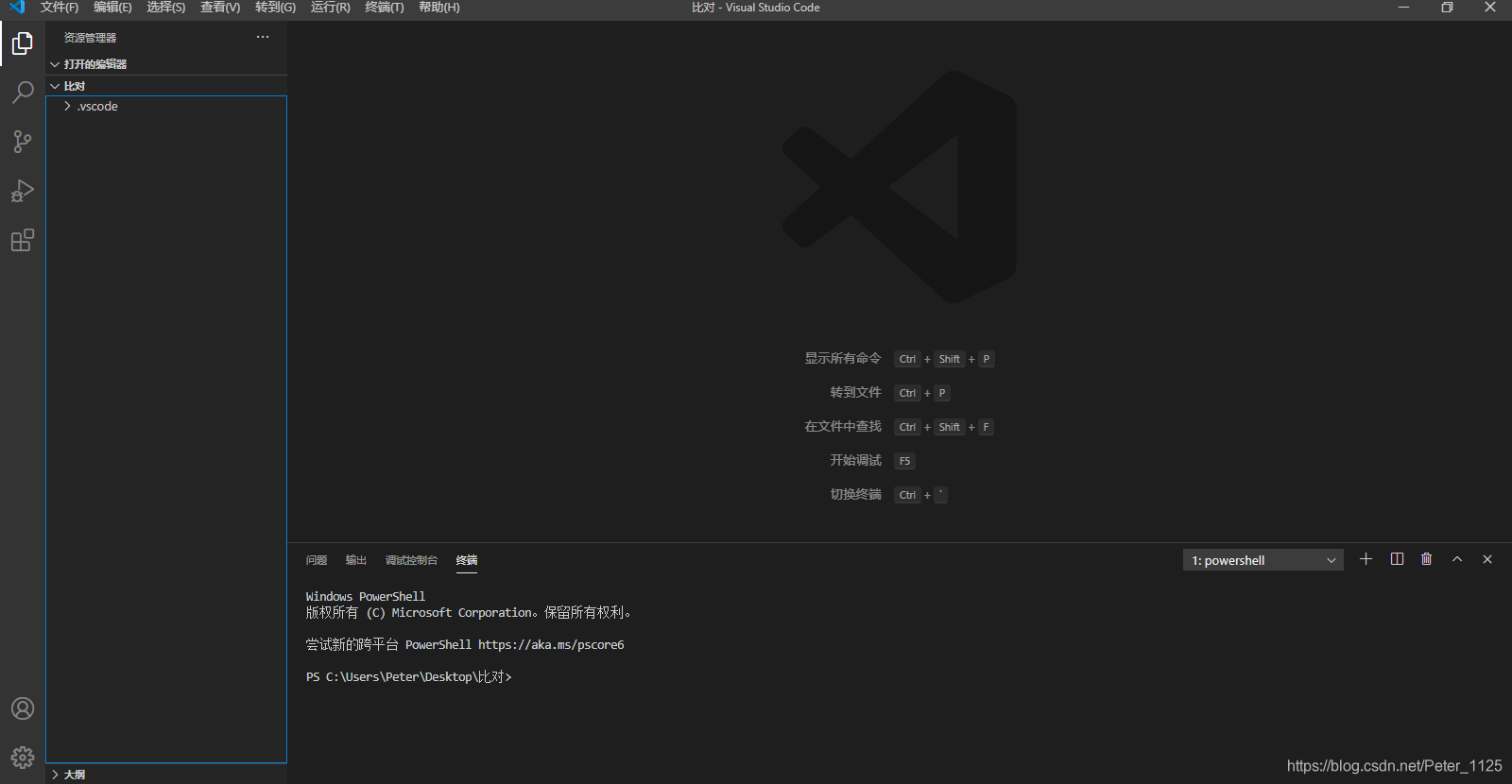Open the 帮助(H) menu
This screenshot has width=1512, height=784.
pos(439,7)
